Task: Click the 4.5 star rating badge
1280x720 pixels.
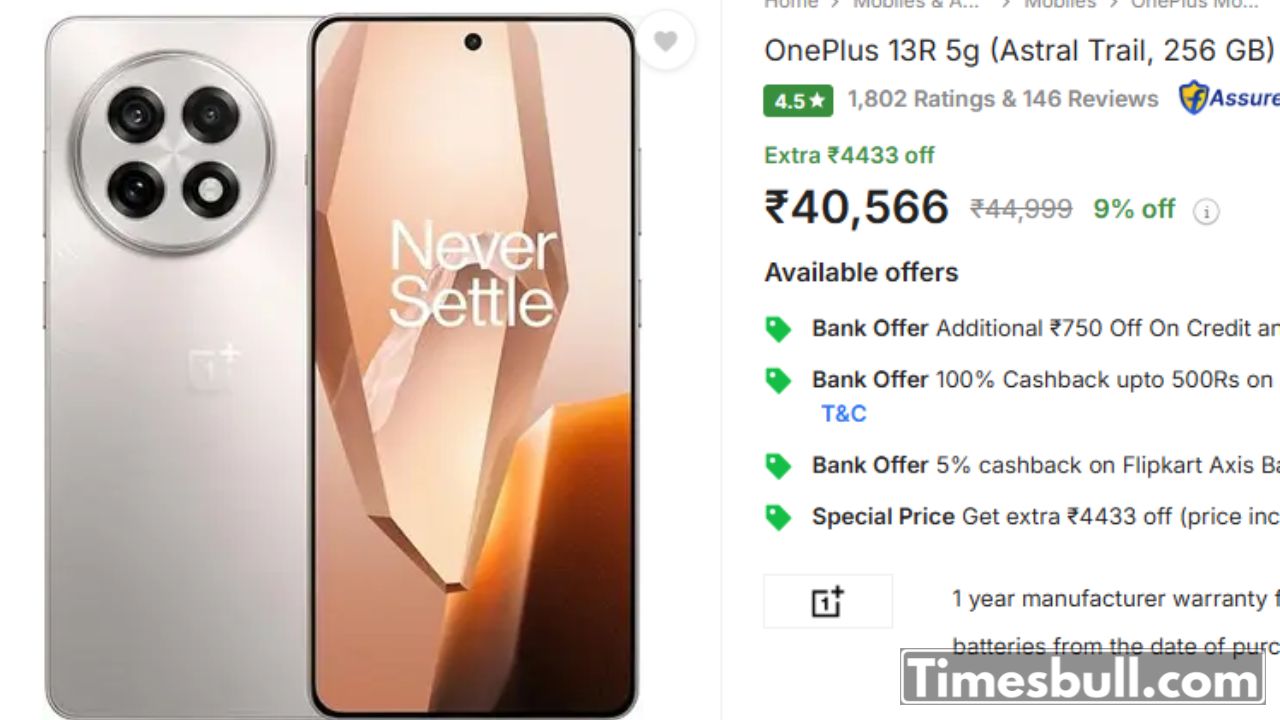Action: [798, 100]
